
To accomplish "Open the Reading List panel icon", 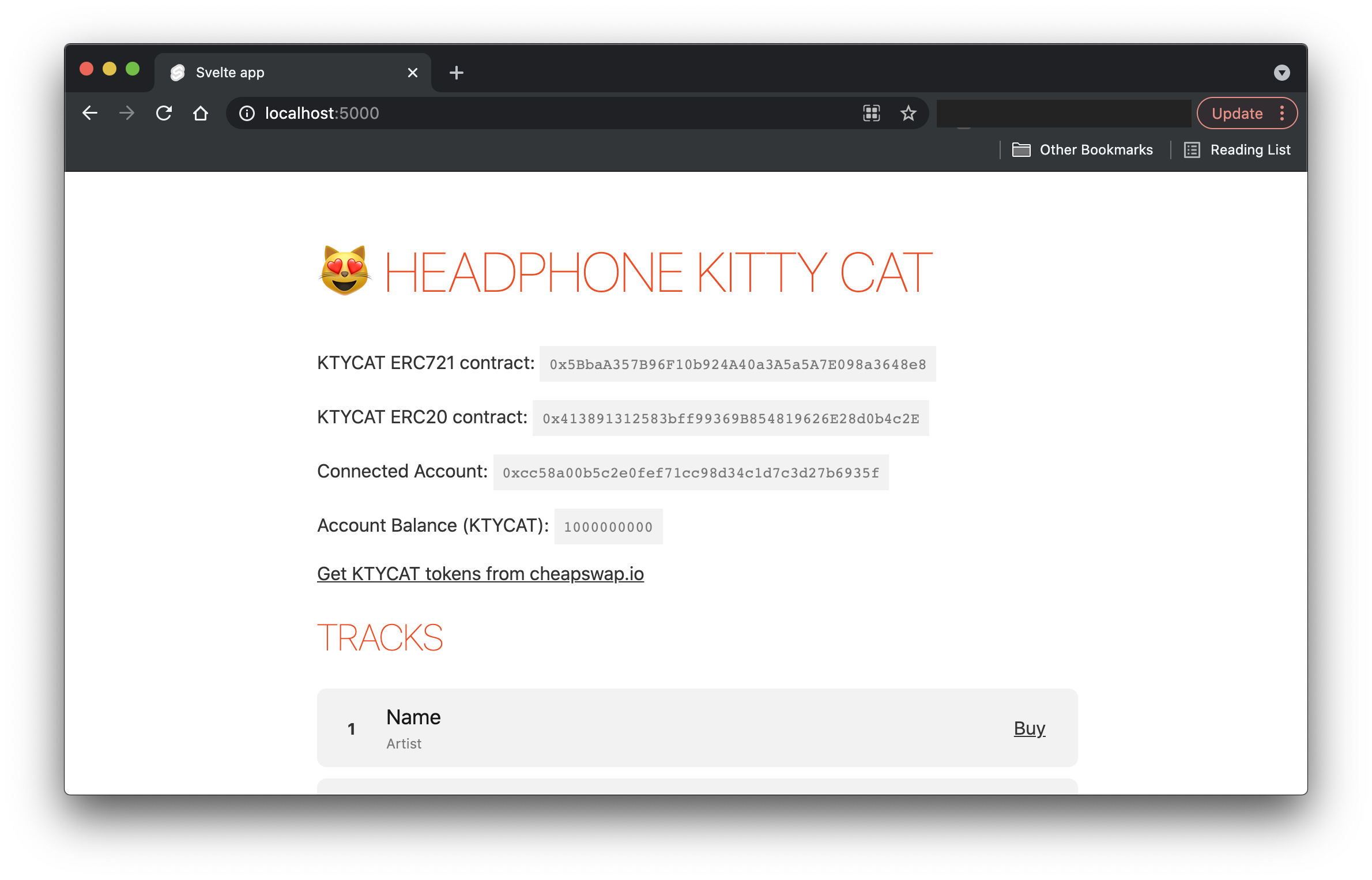I will pyautogui.click(x=1192, y=149).
